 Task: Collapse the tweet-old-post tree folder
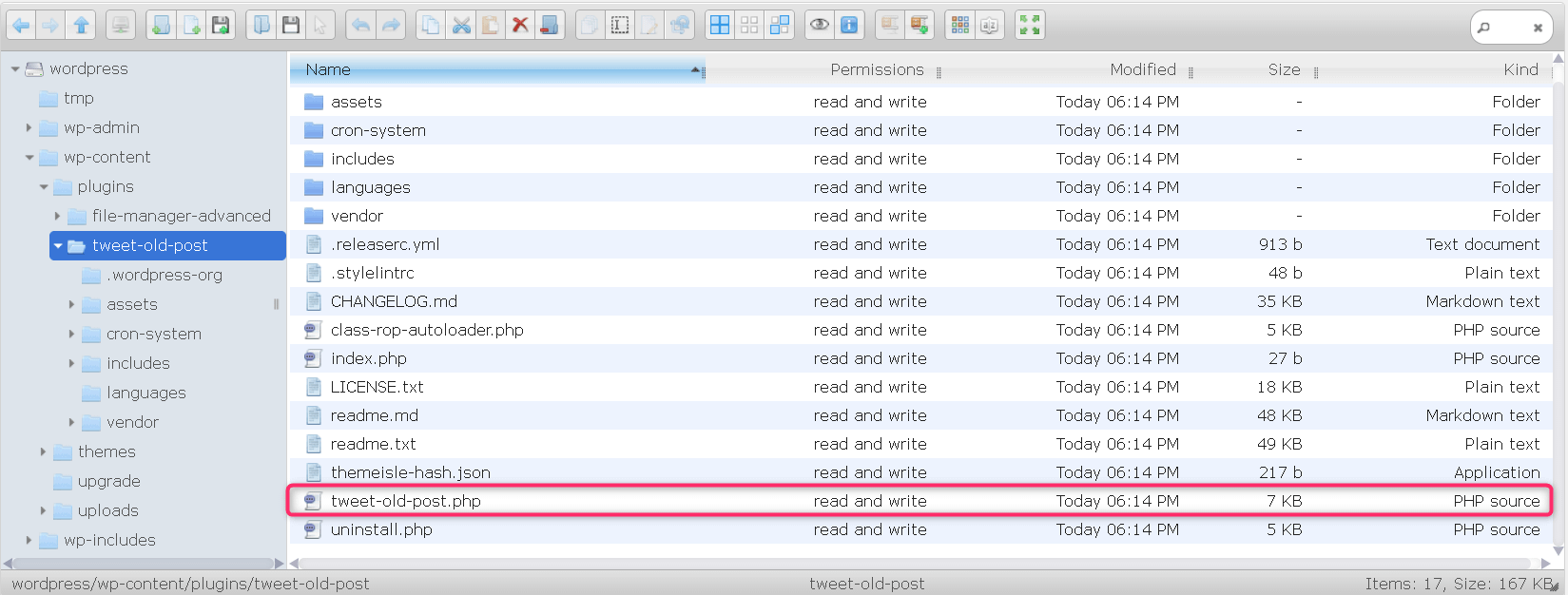(x=58, y=246)
